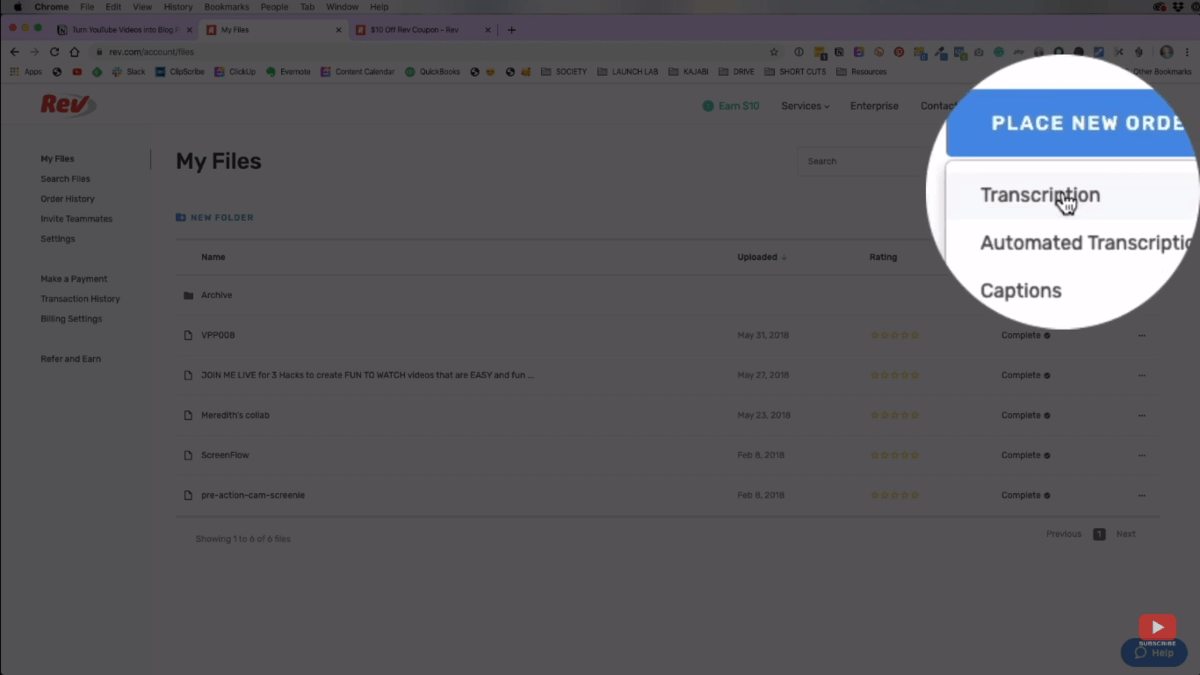Click the Chrome home icon
Viewport: 1200px width, 675px height.
74,52
